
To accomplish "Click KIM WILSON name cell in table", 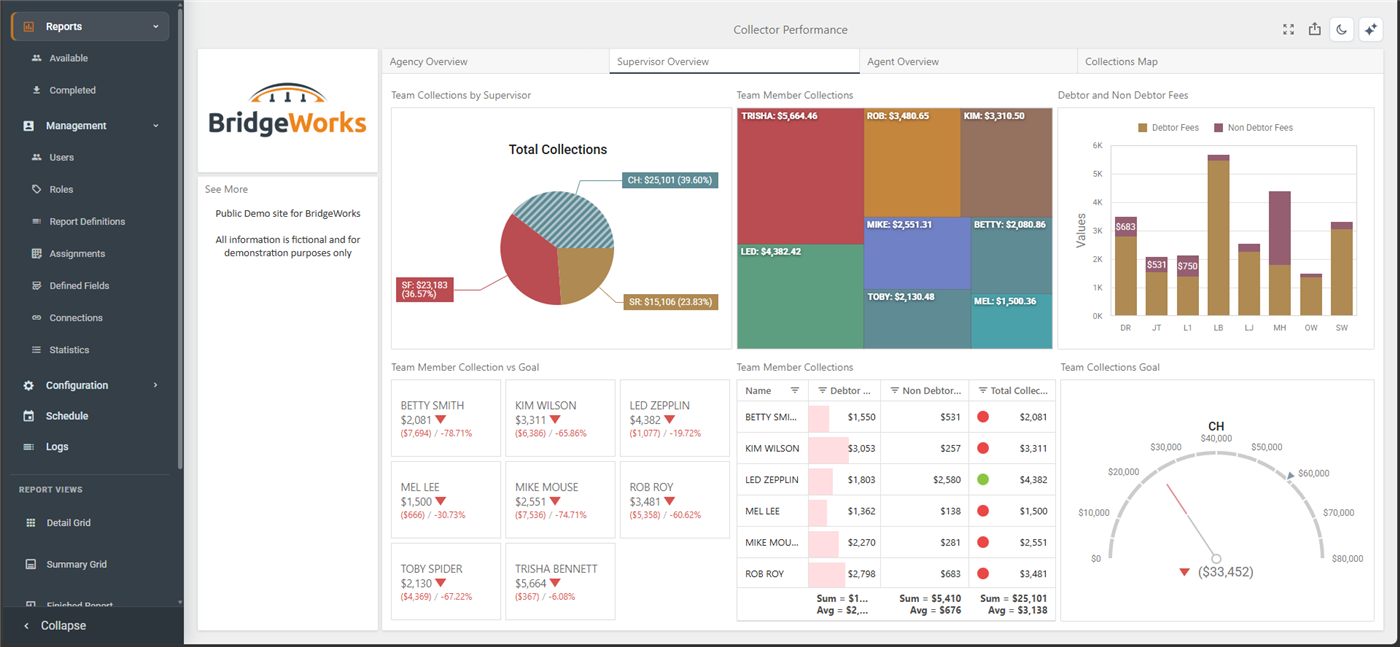I will click(772, 448).
